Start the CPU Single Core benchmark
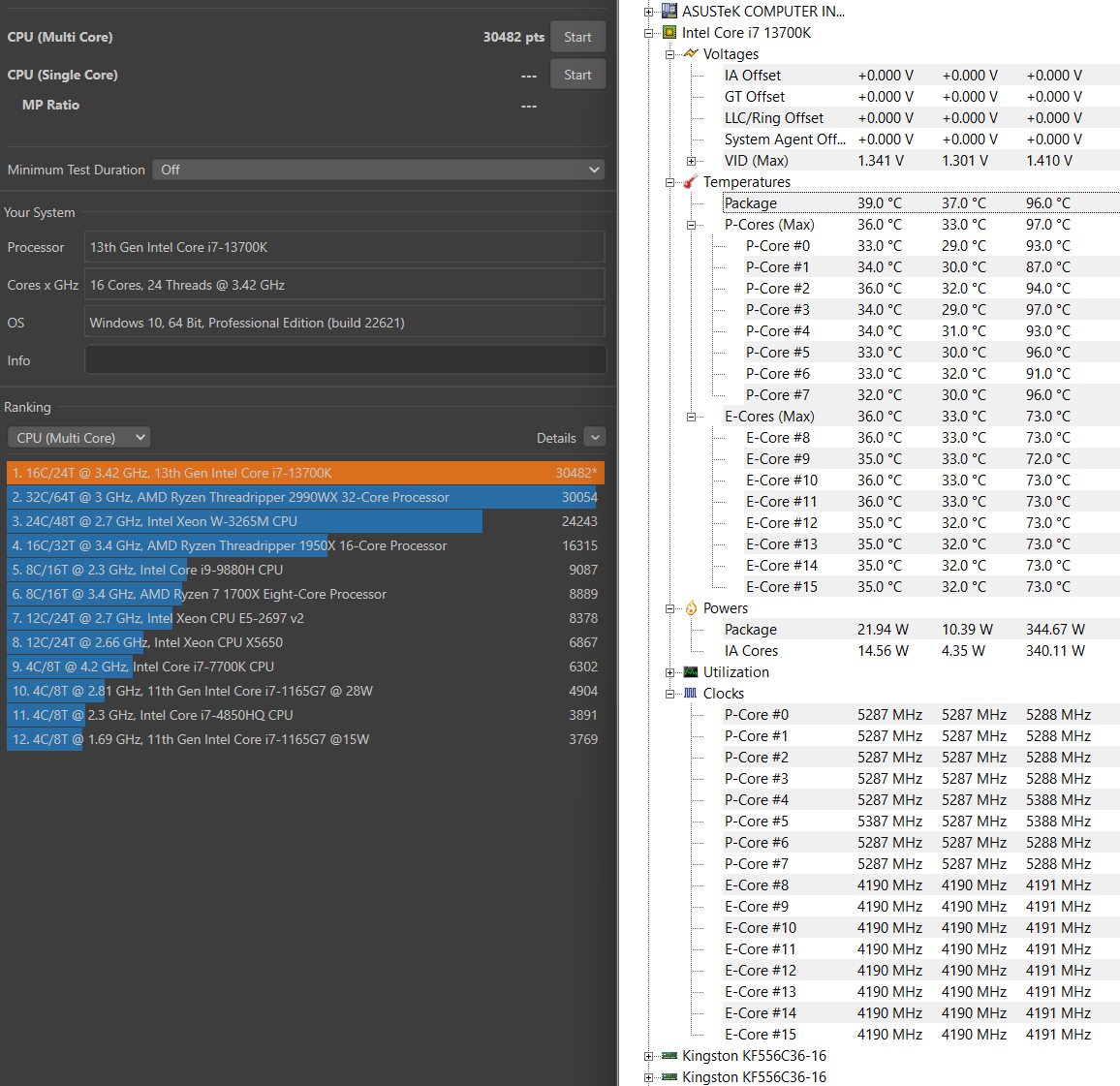This screenshot has width=1120, height=1086. tap(577, 75)
